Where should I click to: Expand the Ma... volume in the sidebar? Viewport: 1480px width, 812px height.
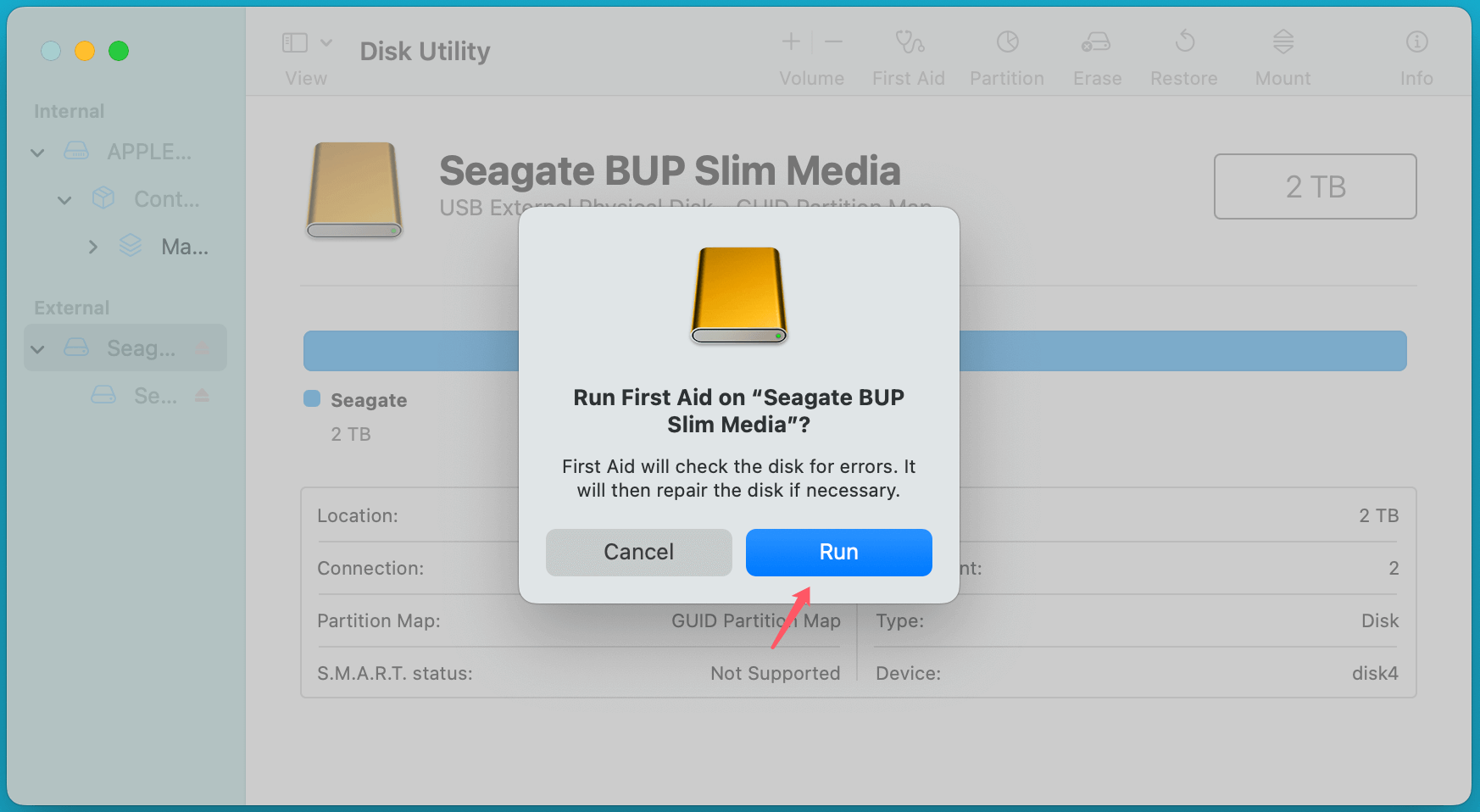click(x=92, y=247)
